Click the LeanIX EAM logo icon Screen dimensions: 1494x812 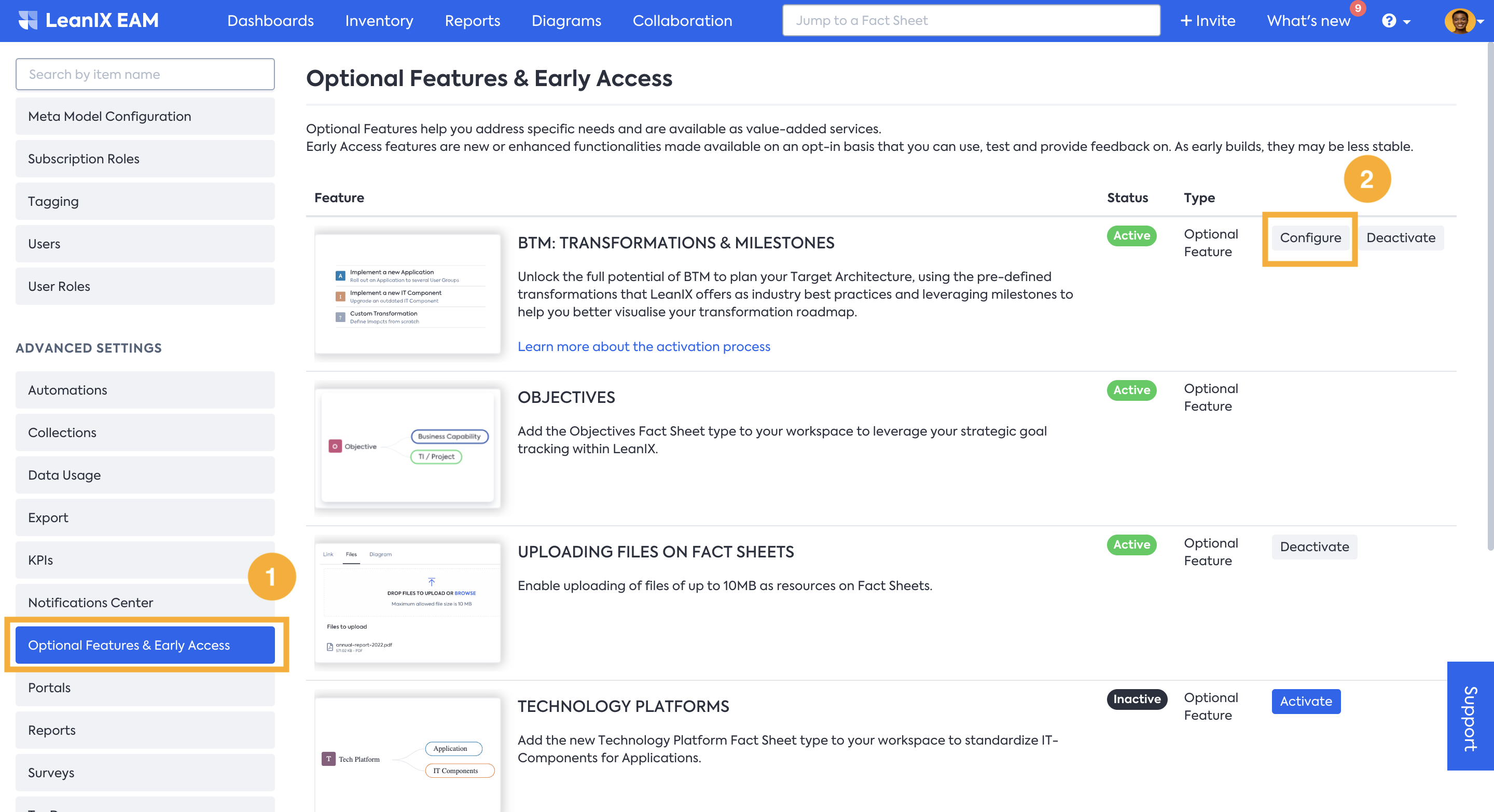28,20
